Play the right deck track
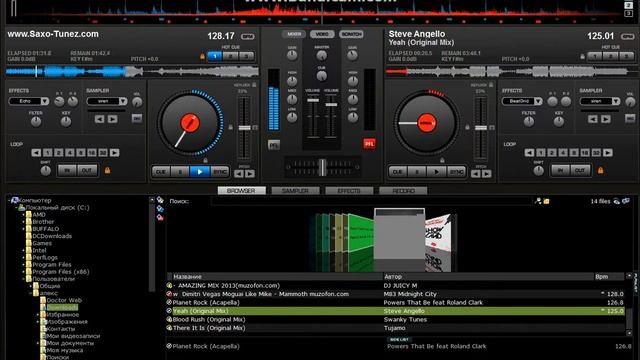640x360 pixels. 436,172
